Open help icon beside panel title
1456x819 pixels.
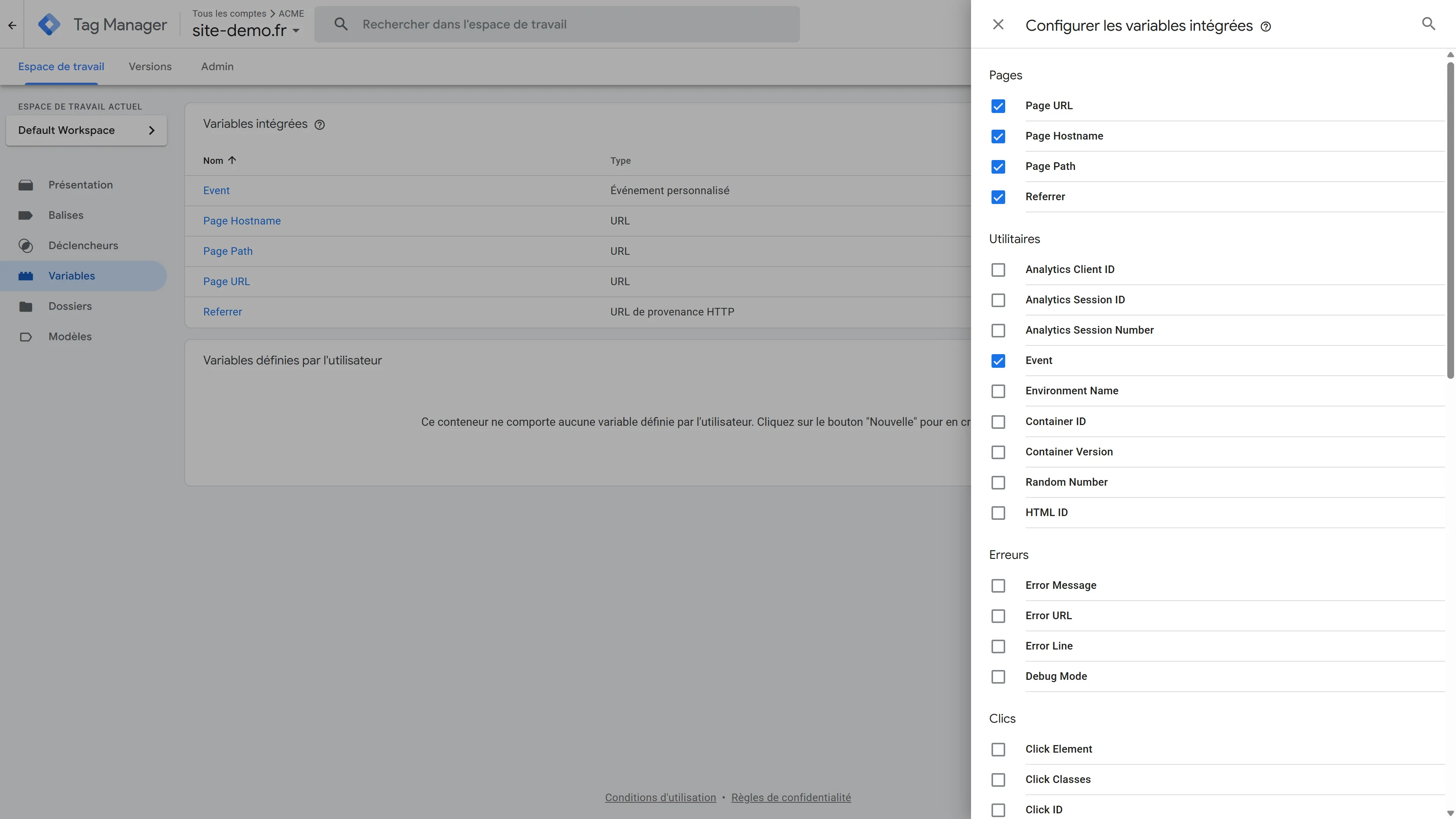pyautogui.click(x=1266, y=27)
